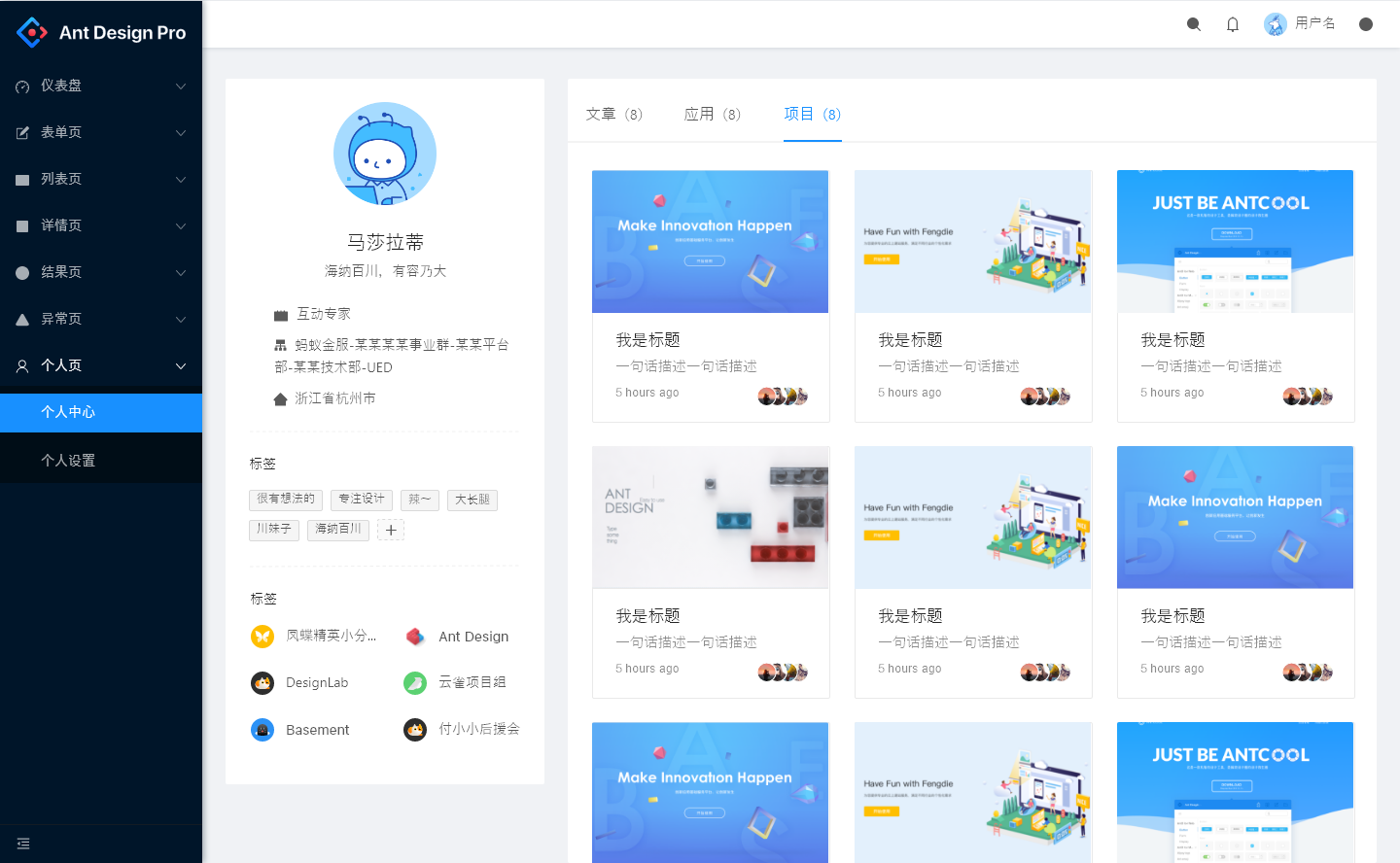Open the 用户名 account menu
Viewport: 1400px width, 863px height.
click(x=1300, y=24)
